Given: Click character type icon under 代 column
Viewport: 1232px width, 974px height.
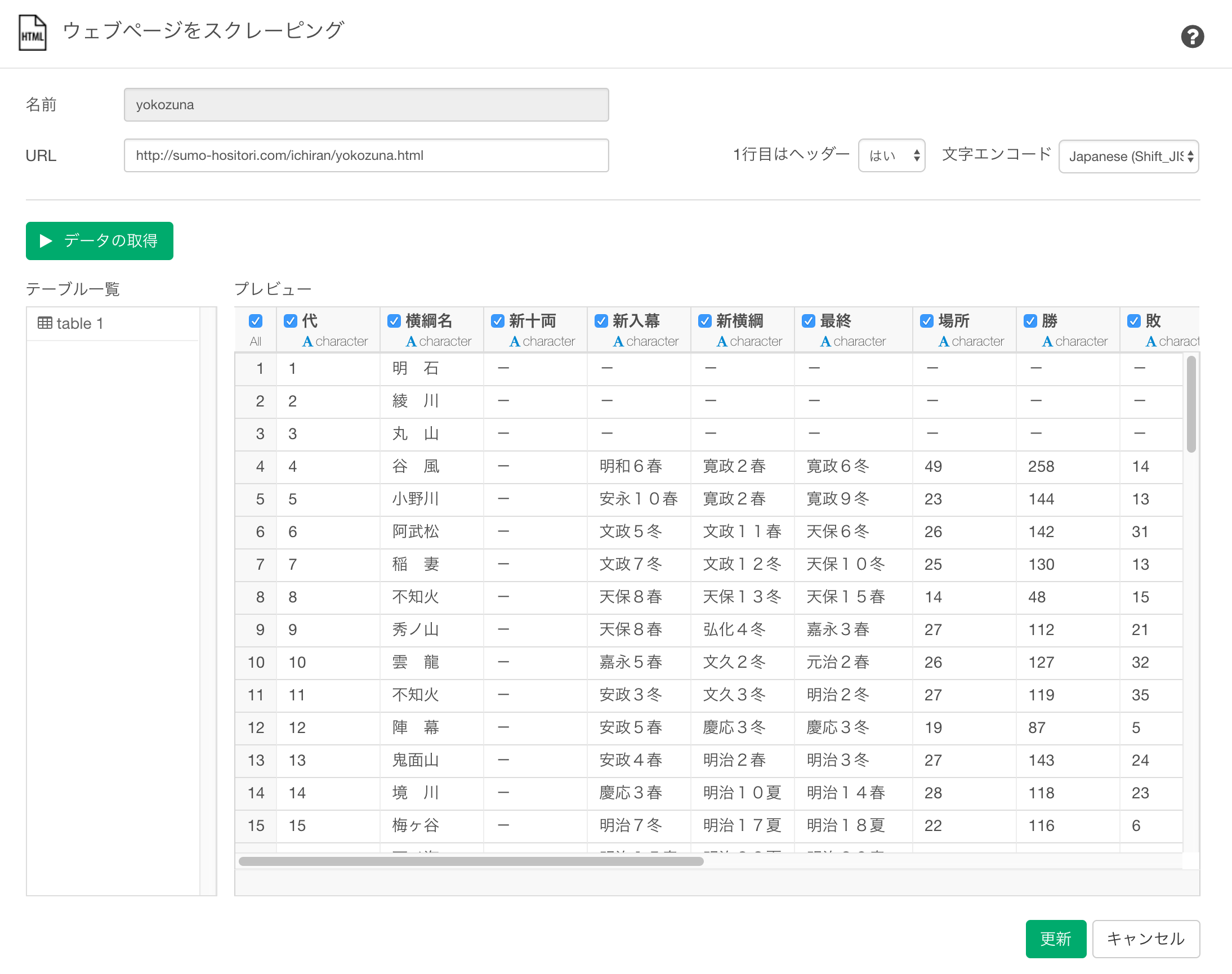Looking at the screenshot, I should point(307,342).
